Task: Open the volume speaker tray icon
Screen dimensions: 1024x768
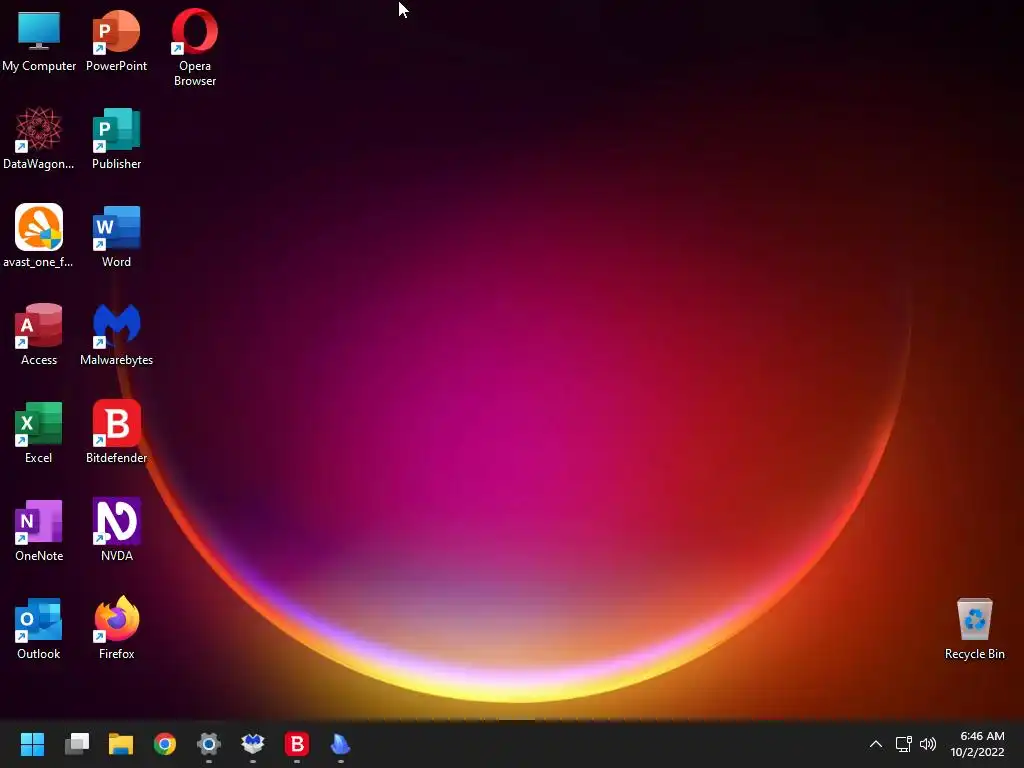Action: (x=928, y=744)
